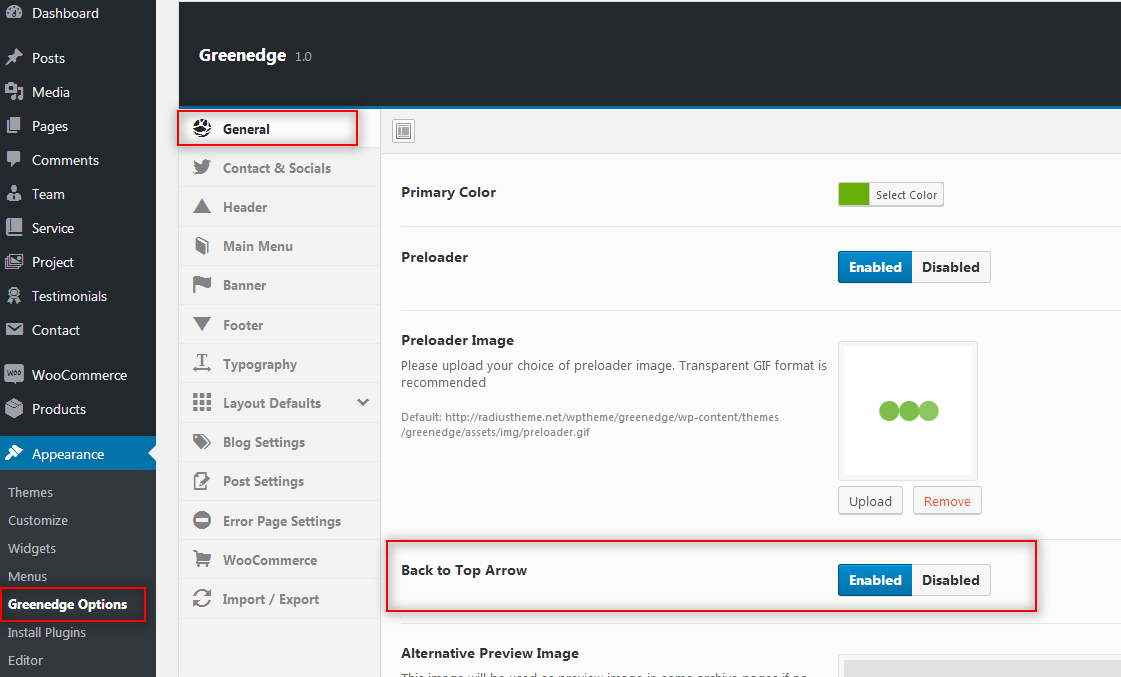
Task: Open the Error Page Settings tab
Action: pos(280,521)
